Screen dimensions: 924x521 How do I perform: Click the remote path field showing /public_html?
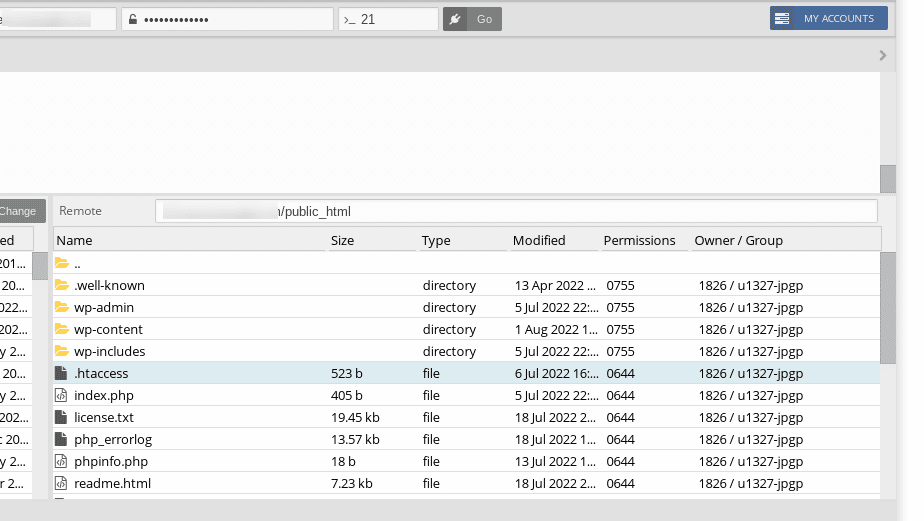[516, 211]
